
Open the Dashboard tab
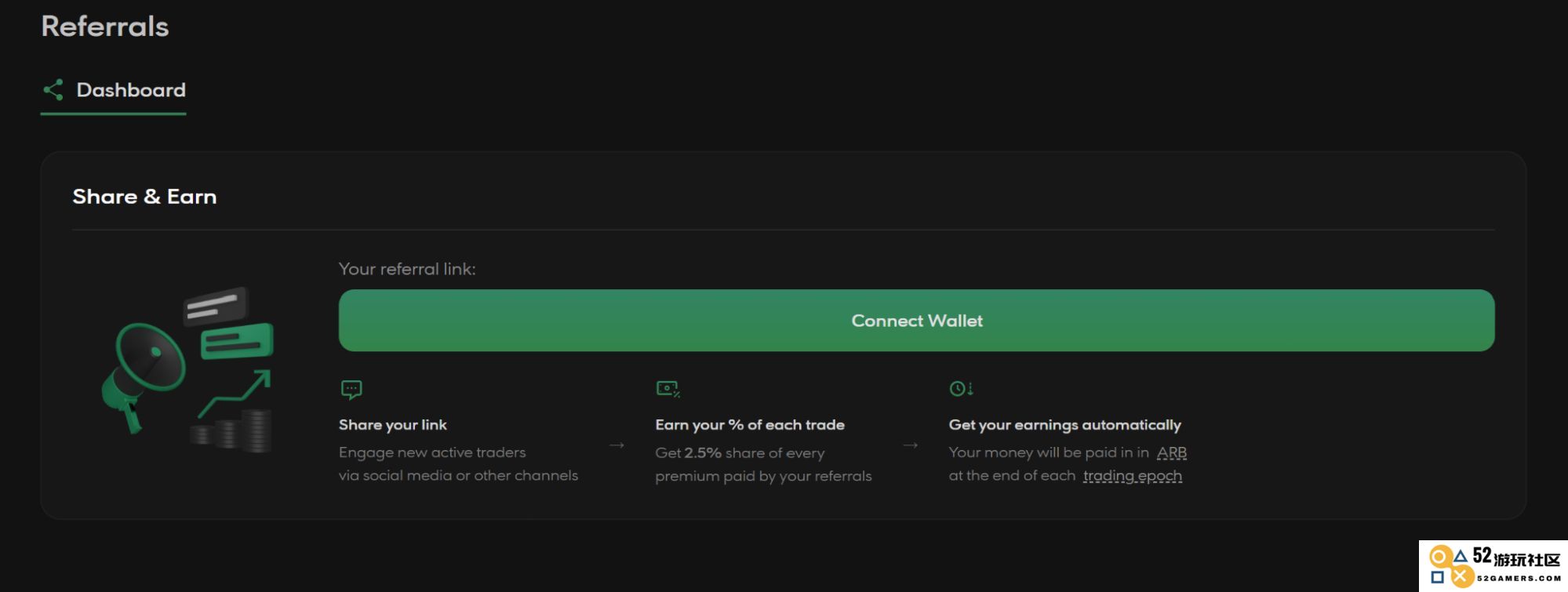click(x=114, y=91)
